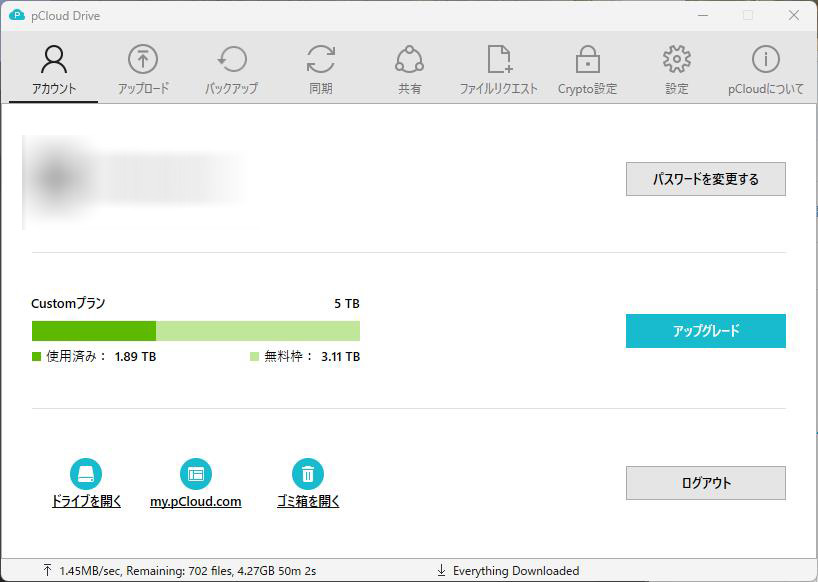This screenshot has height=582, width=818.
Task: Open the pCloudについて info tab
Action: click(x=766, y=69)
